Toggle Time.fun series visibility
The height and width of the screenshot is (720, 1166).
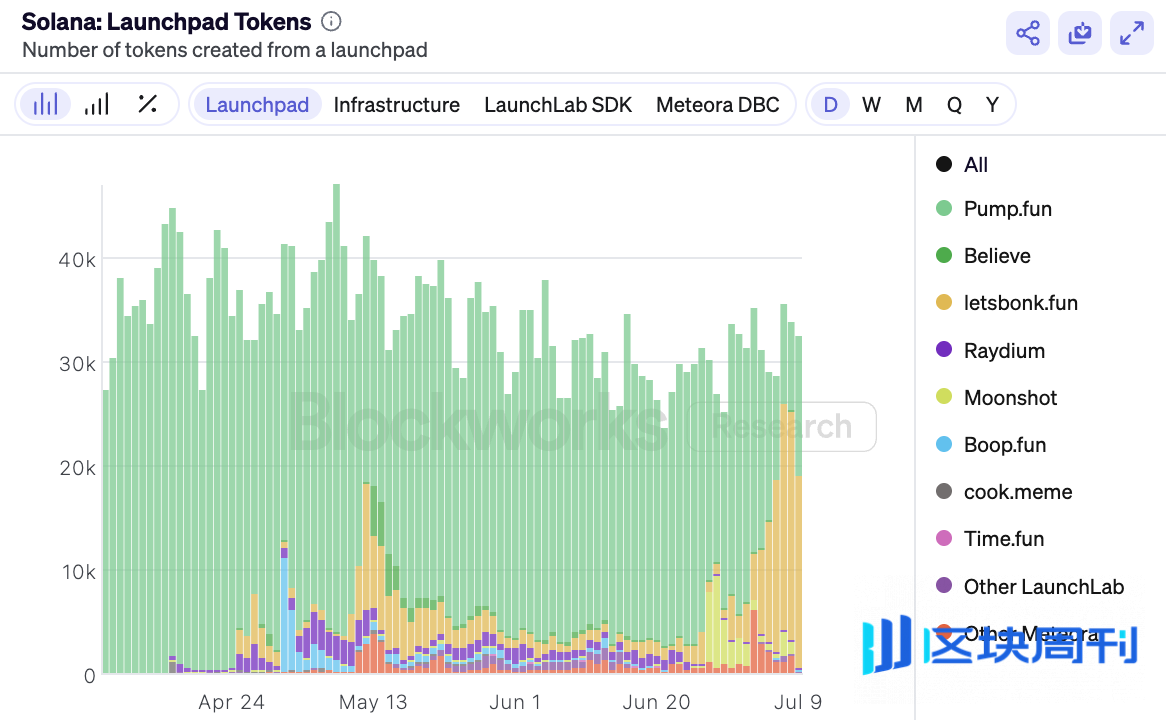[990, 539]
